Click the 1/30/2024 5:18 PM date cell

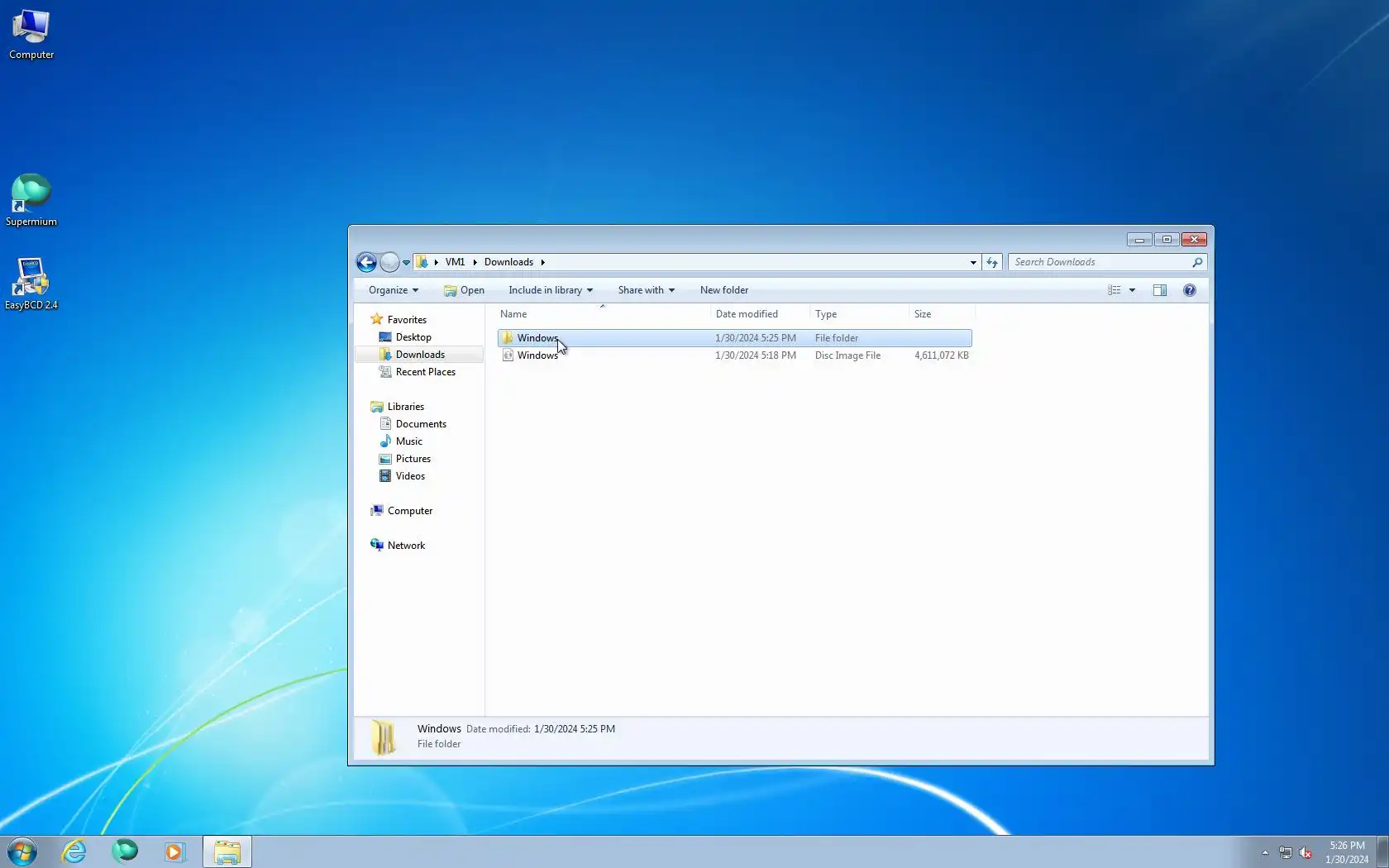point(756,355)
